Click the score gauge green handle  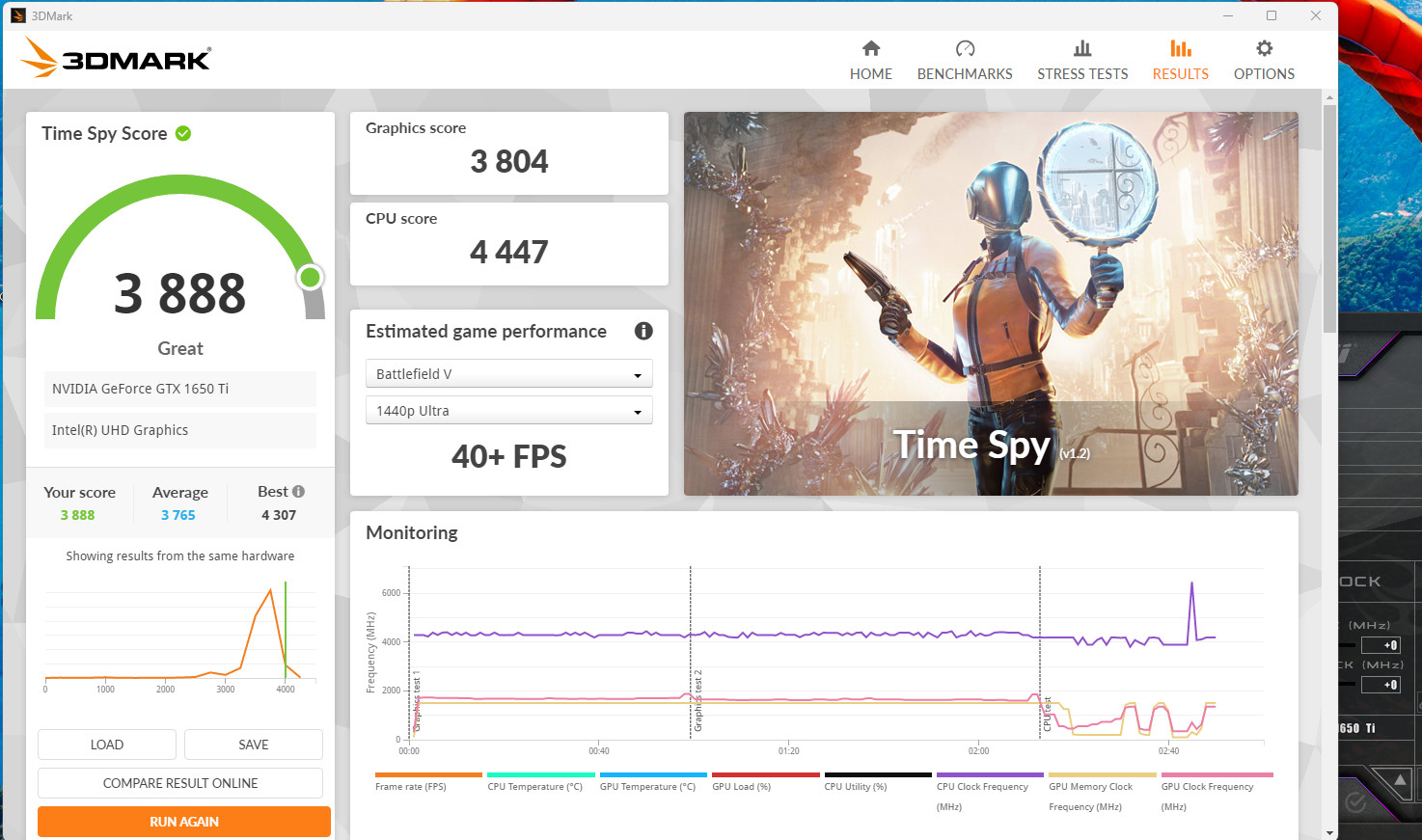[x=310, y=278]
